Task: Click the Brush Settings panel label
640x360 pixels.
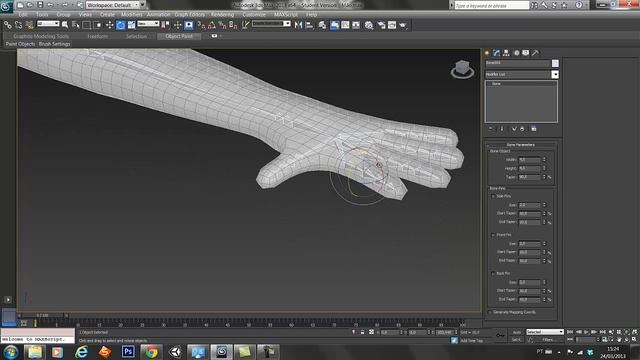Action: tap(54, 44)
